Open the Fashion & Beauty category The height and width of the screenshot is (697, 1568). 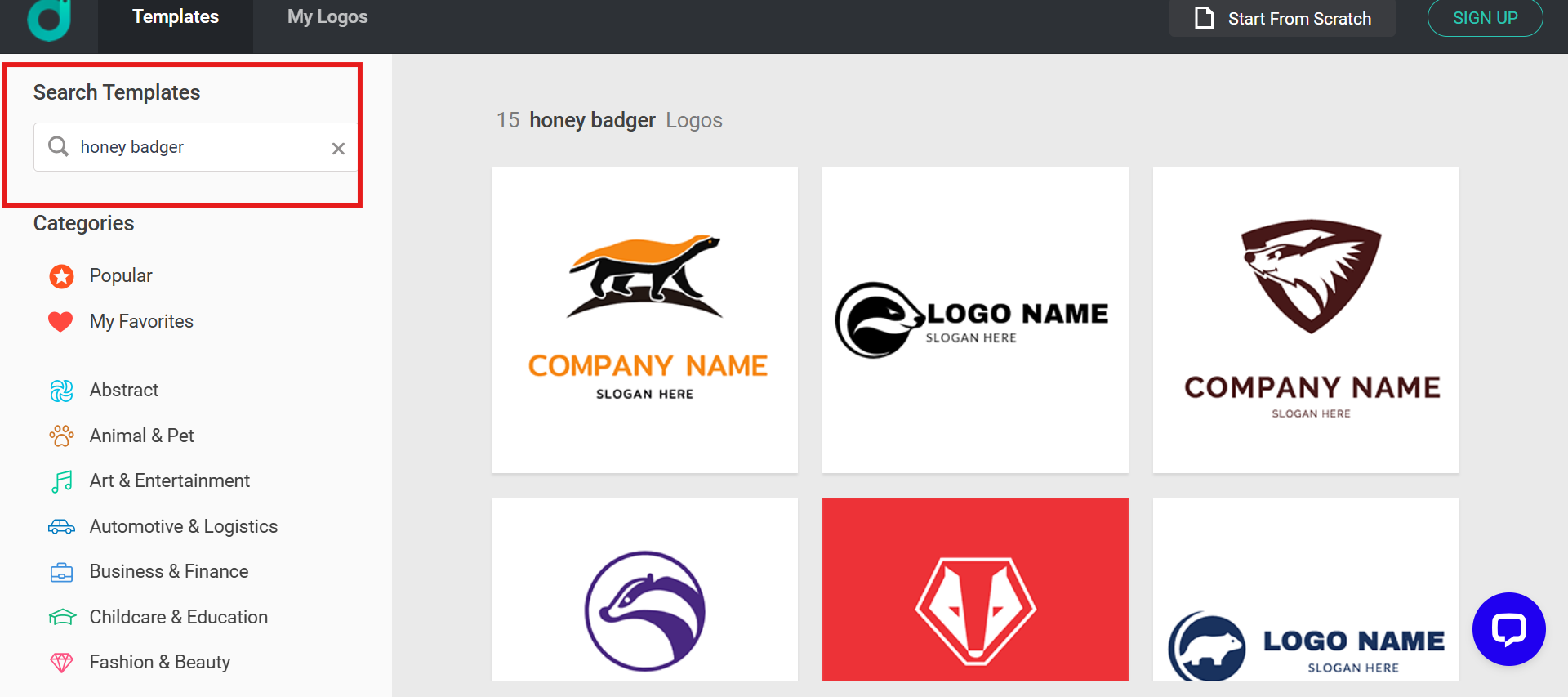click(x=160, y=663)
